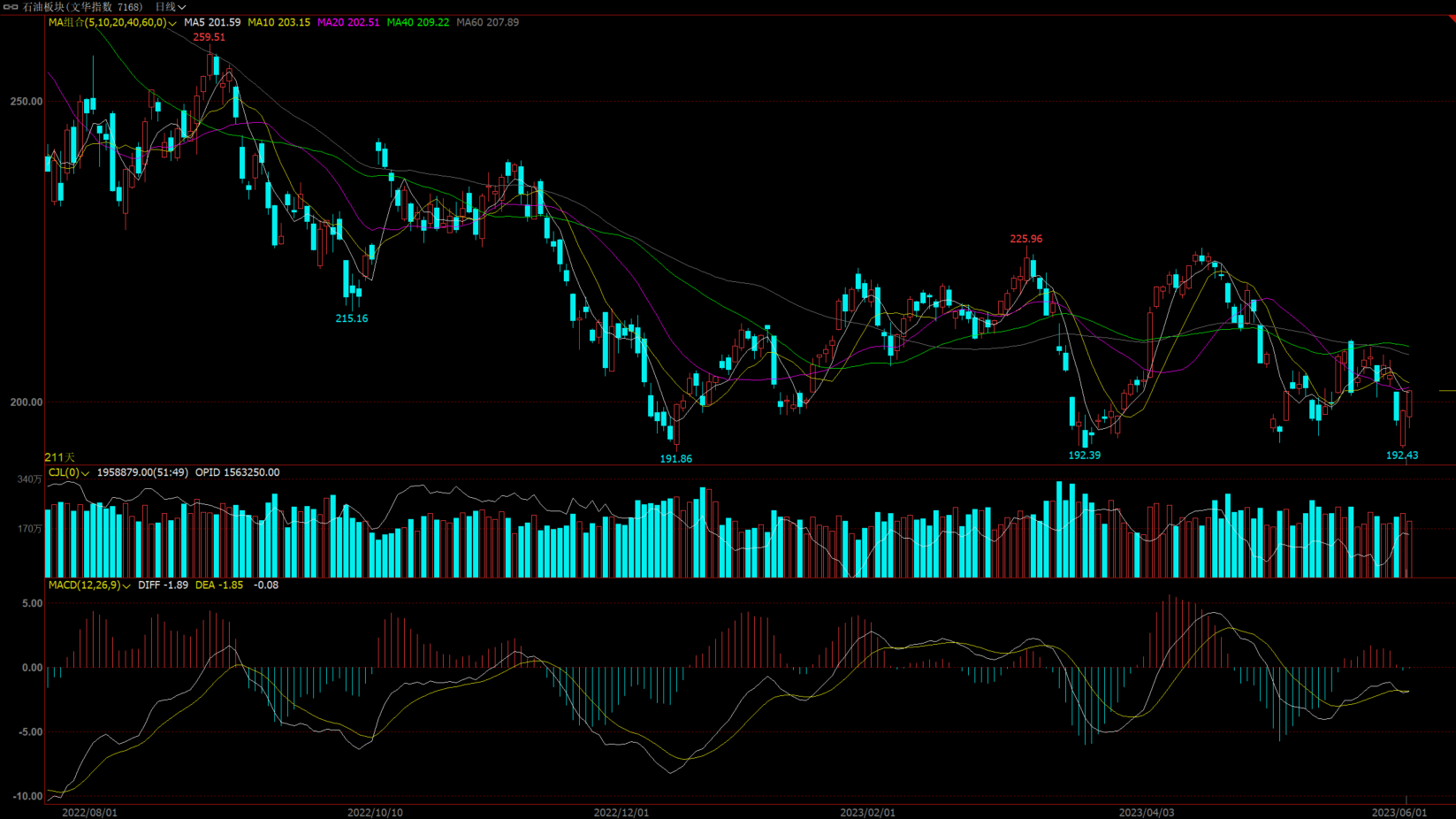Click the -0.08 MACD histogram value
This screenshot has width=1456, height=819.
pos(266,586)
